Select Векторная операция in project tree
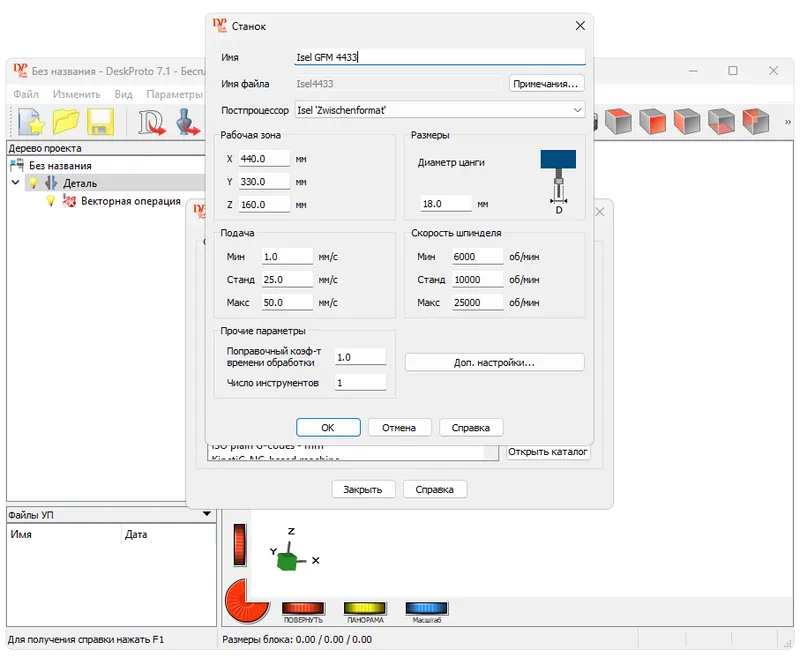This screenshot has width=800, height=657. pos(131,201)
